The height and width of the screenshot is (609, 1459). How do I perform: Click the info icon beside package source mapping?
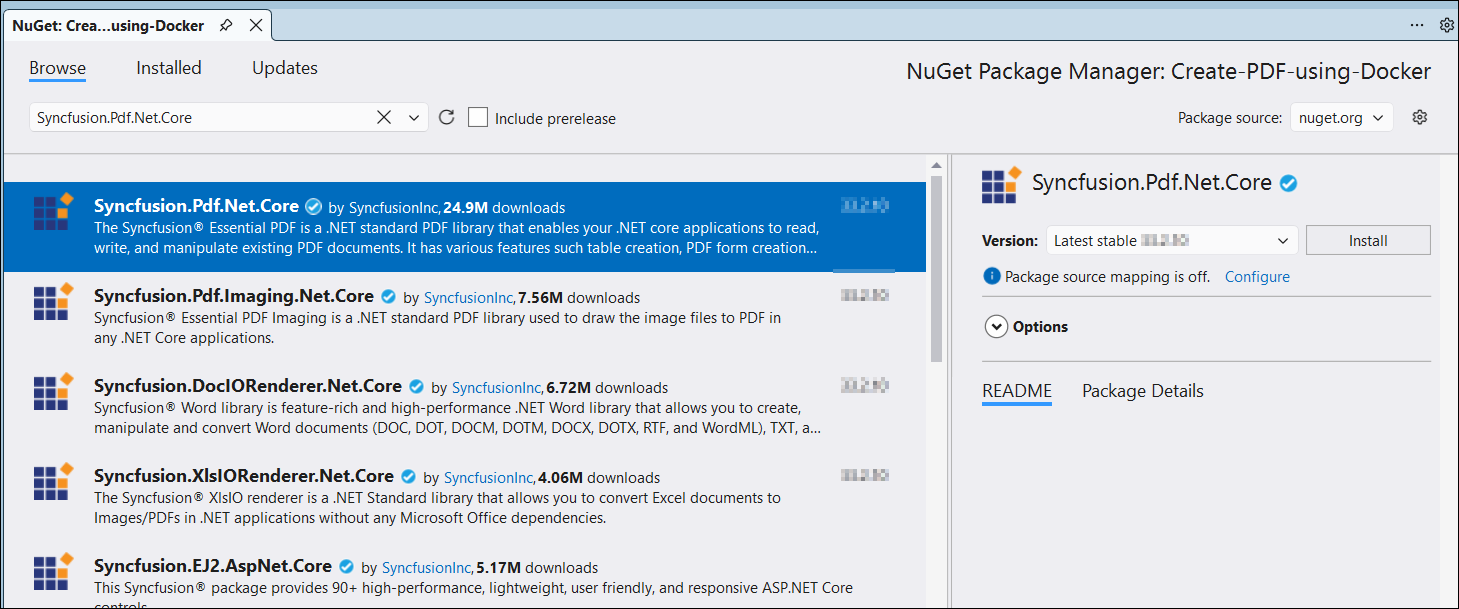(x=992, y=277)
